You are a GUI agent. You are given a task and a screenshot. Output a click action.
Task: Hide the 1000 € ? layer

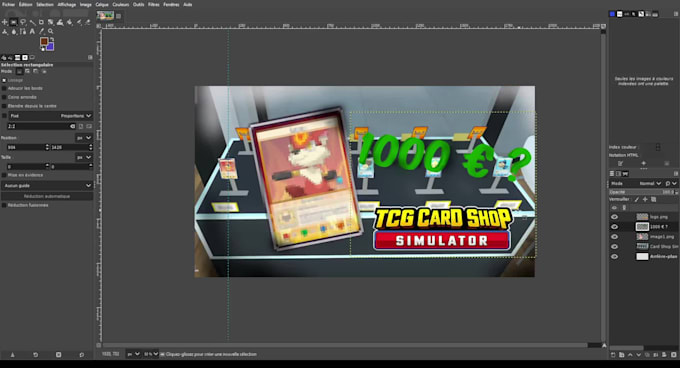point(614,227)
